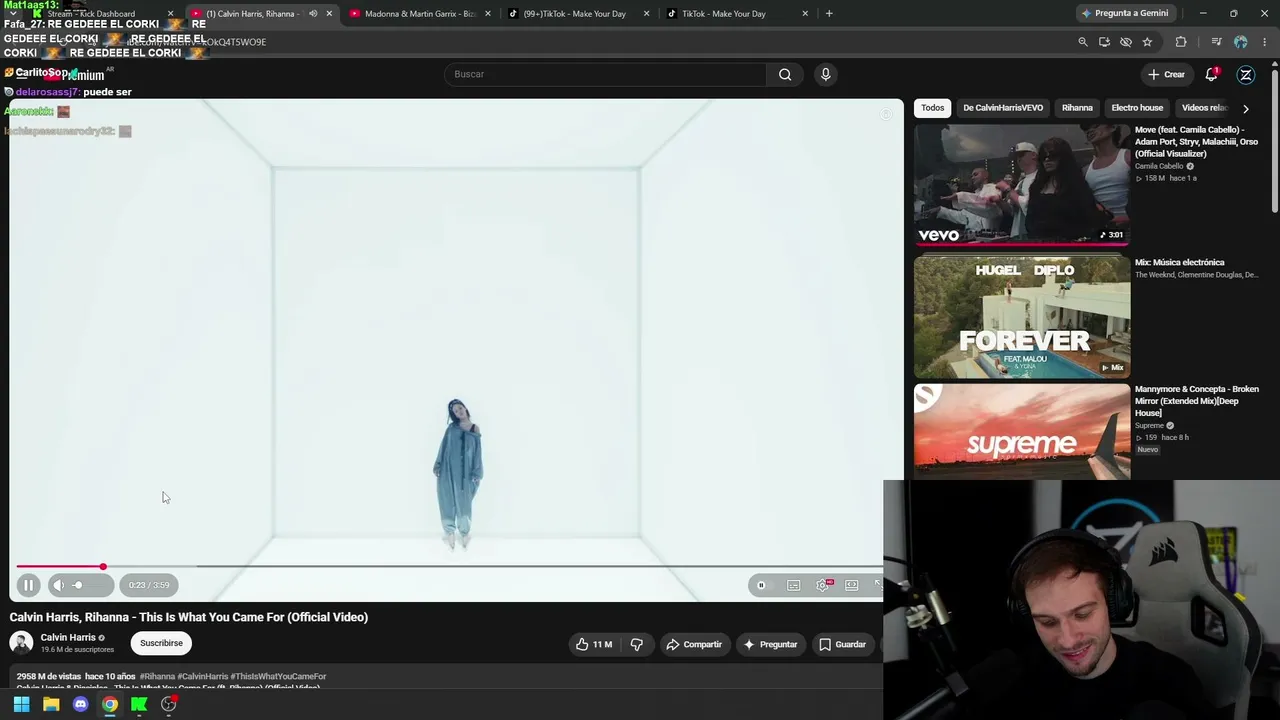Open the Windows Start menu
This screenshot has width=1280, height=720.
pos(21,704)
